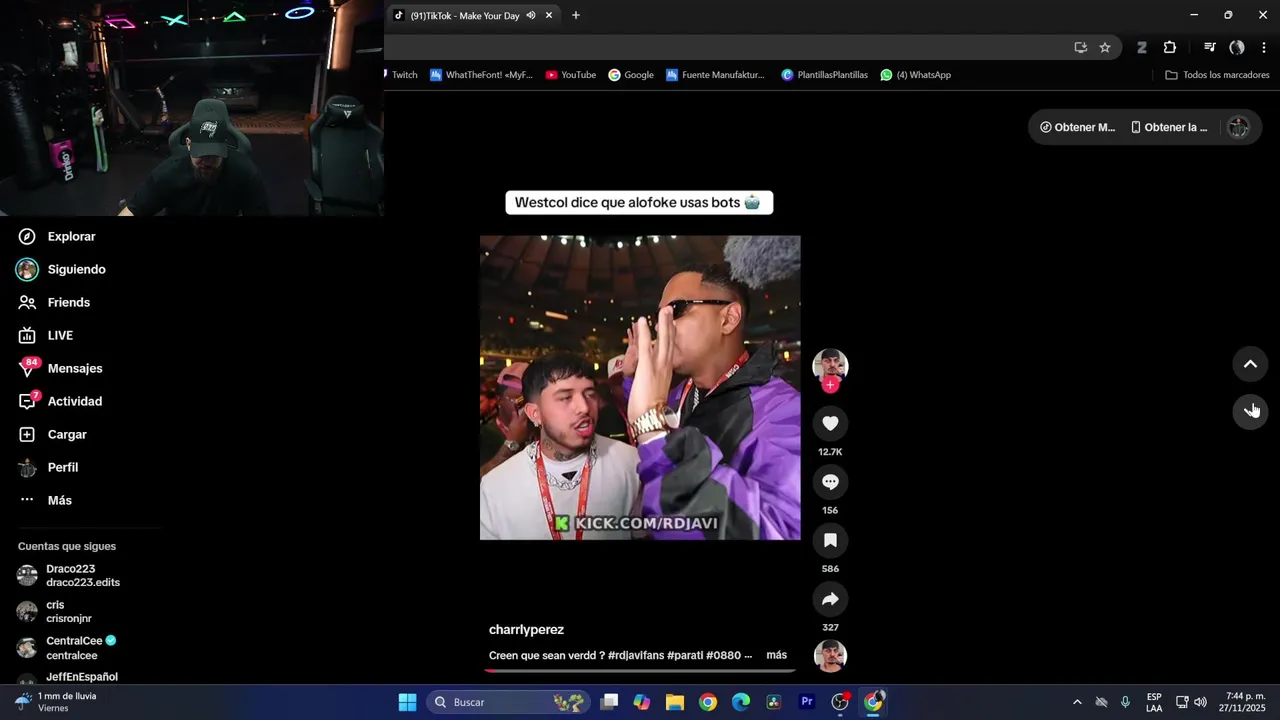Seek on the video progress bar
The width and height of the screenshot is (1280, 720).
640,670
